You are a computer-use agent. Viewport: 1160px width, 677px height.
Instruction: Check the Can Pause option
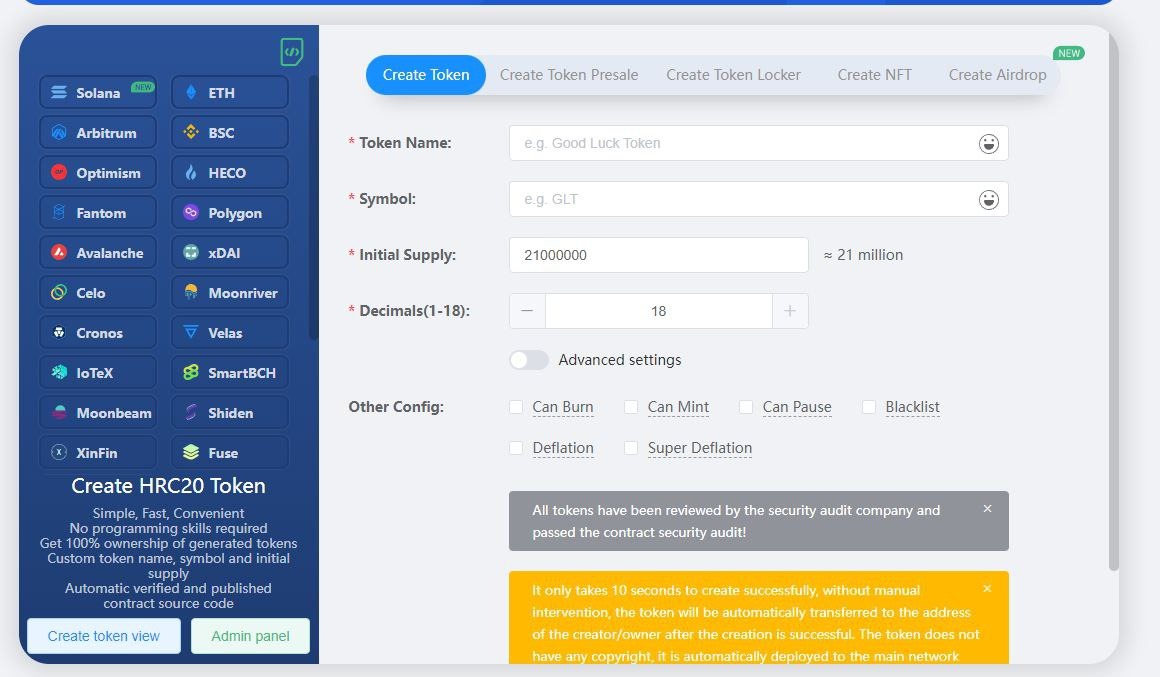(x=746, y=407)
